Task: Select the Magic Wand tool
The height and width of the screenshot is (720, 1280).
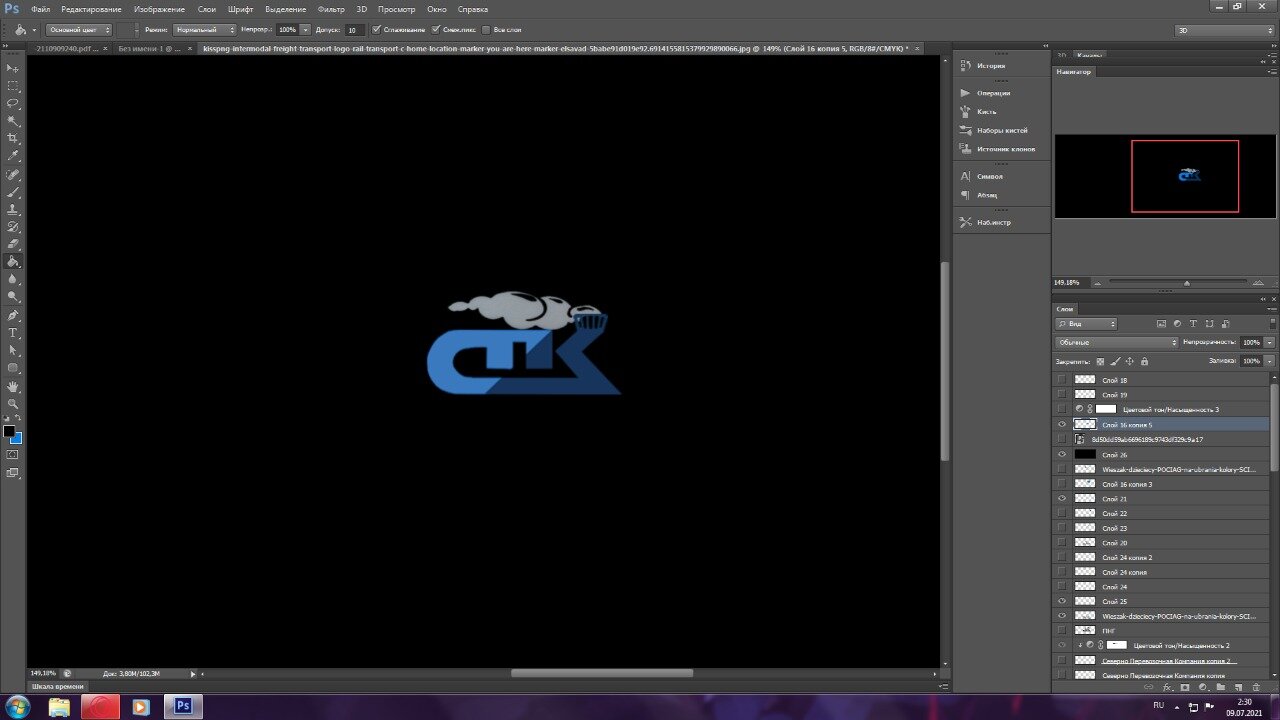Action: pos(13,121)
